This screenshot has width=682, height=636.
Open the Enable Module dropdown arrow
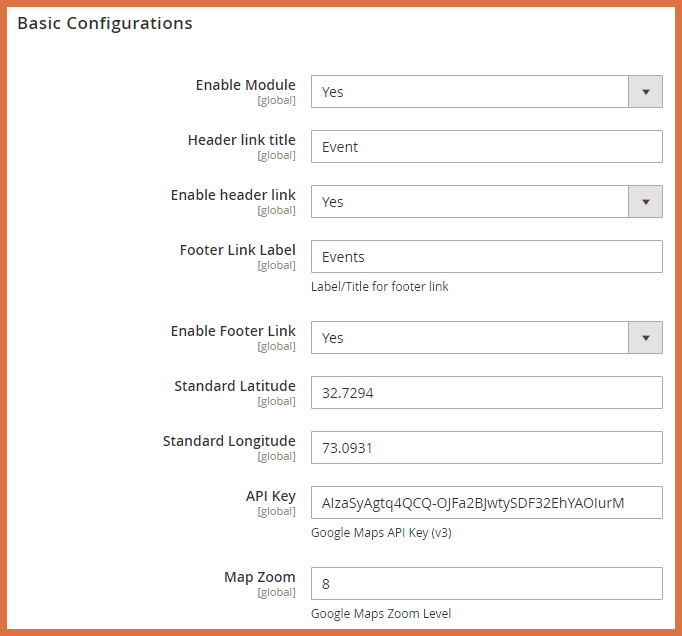(x=645, y=92)
